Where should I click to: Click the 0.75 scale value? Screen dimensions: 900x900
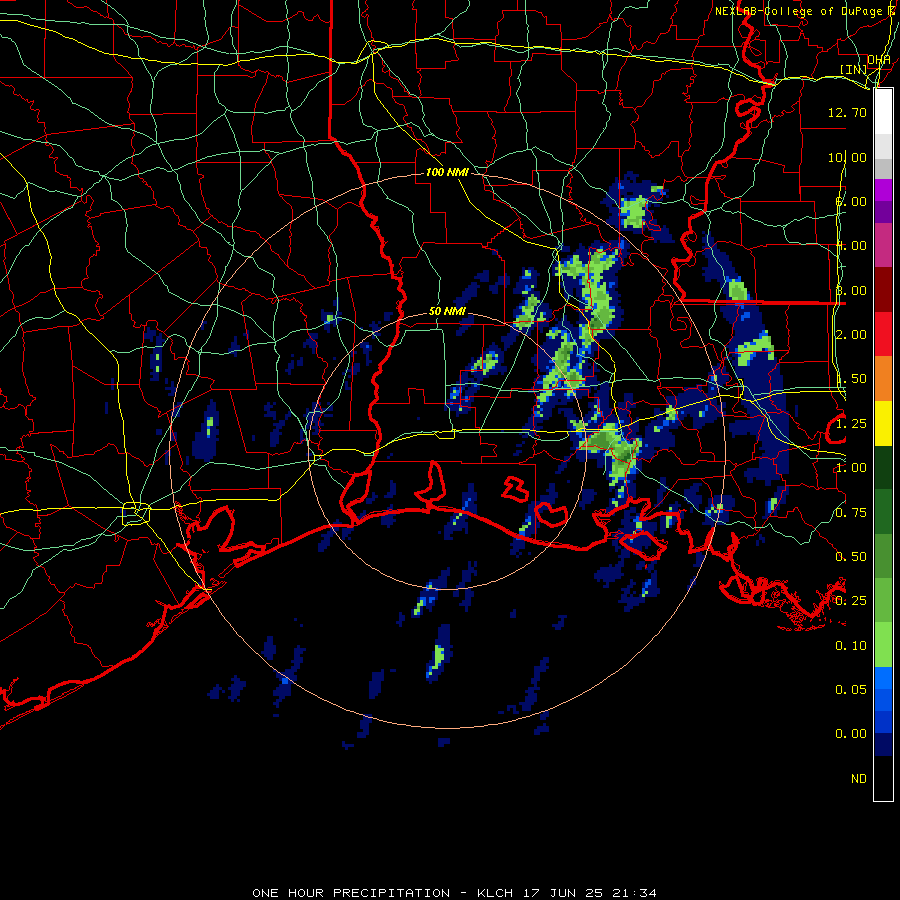click(x=851, y=512)
